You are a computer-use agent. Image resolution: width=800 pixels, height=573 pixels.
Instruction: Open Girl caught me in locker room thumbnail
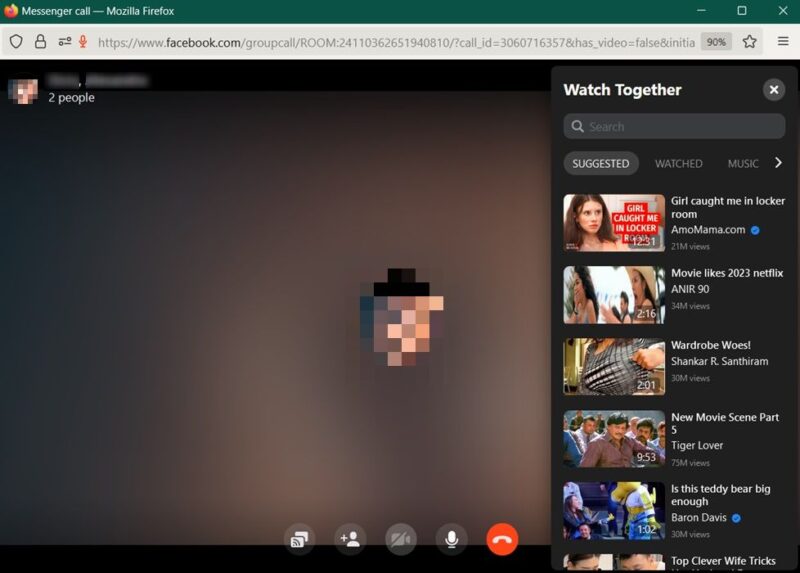click(614, 222)
